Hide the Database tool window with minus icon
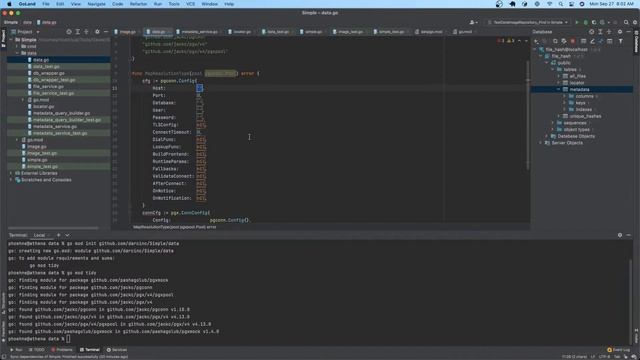640x360 pixels. 629,32
